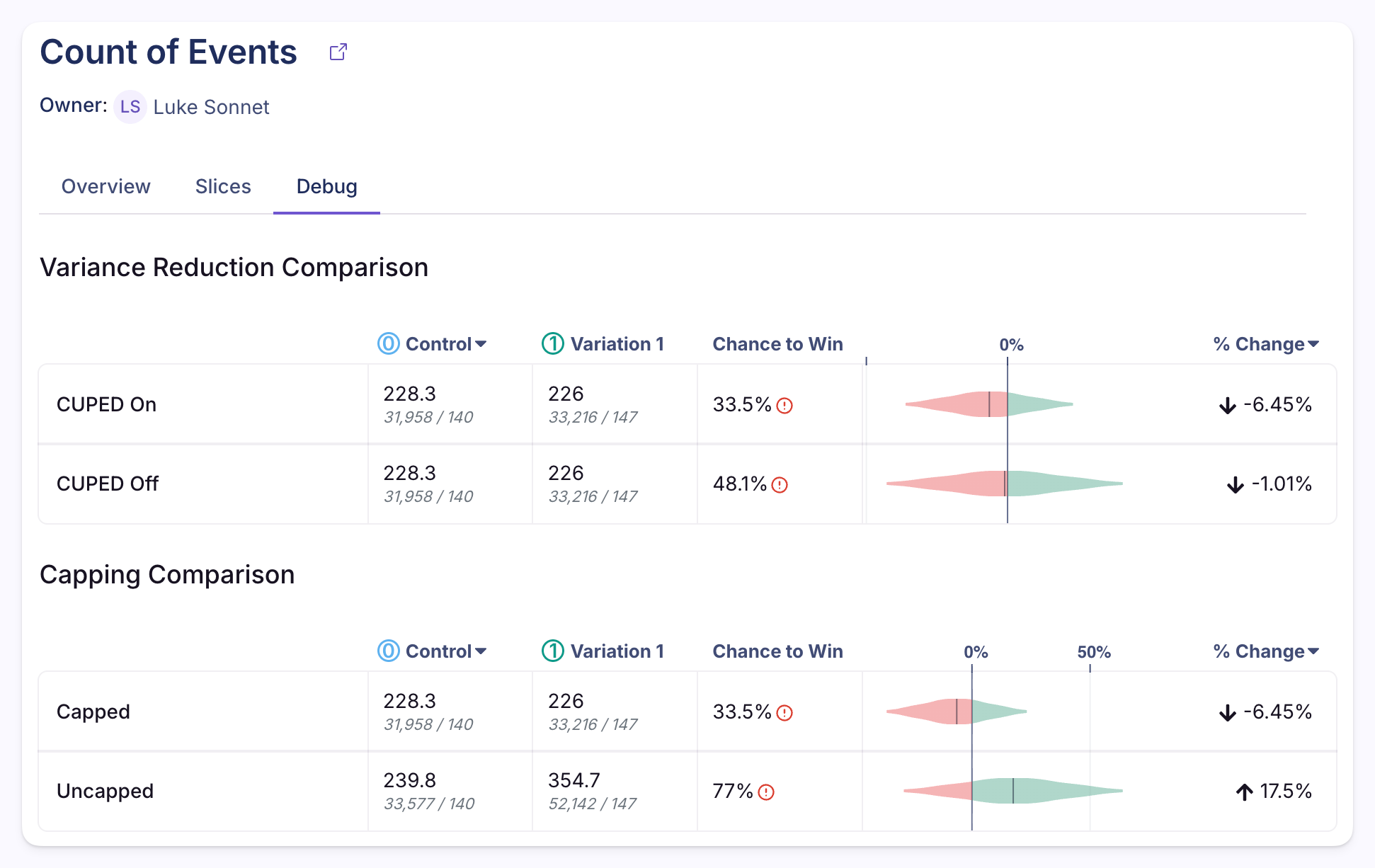Click the Count of Events title
The height and width of the screenshot is (868, 1375).
(x=169, y=52)
